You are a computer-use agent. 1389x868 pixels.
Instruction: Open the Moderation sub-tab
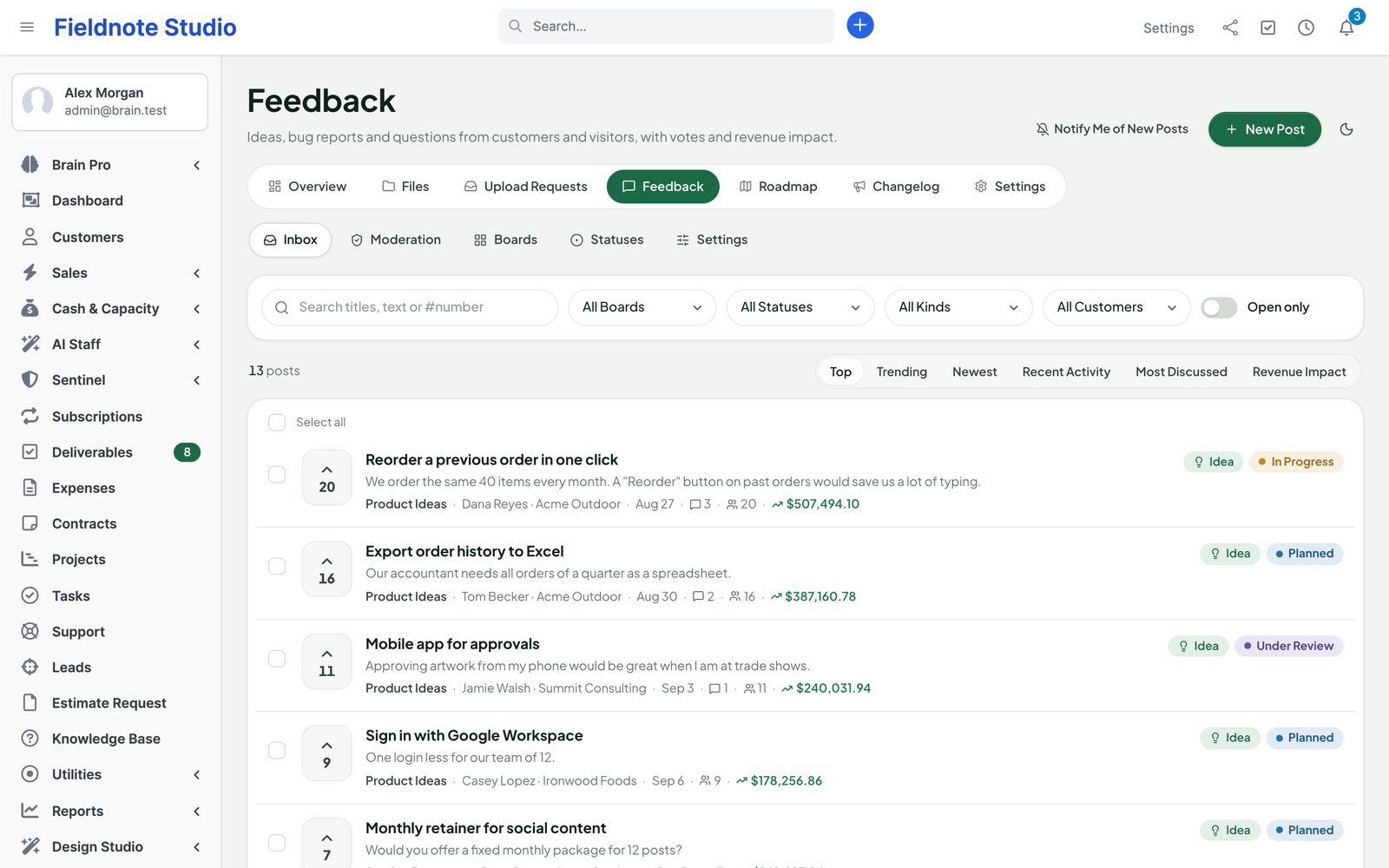pyautogui.click(x=396, y=240)
